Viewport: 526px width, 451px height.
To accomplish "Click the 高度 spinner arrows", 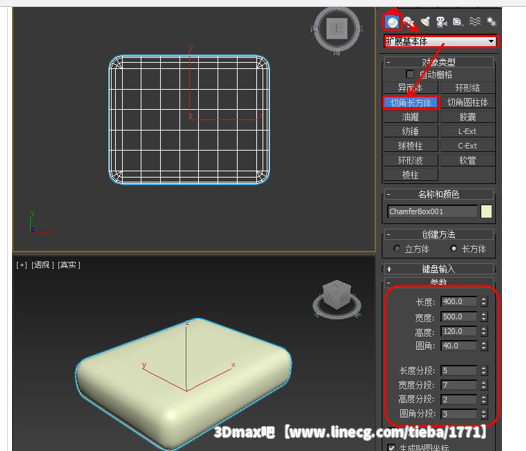I will [483, 331].
